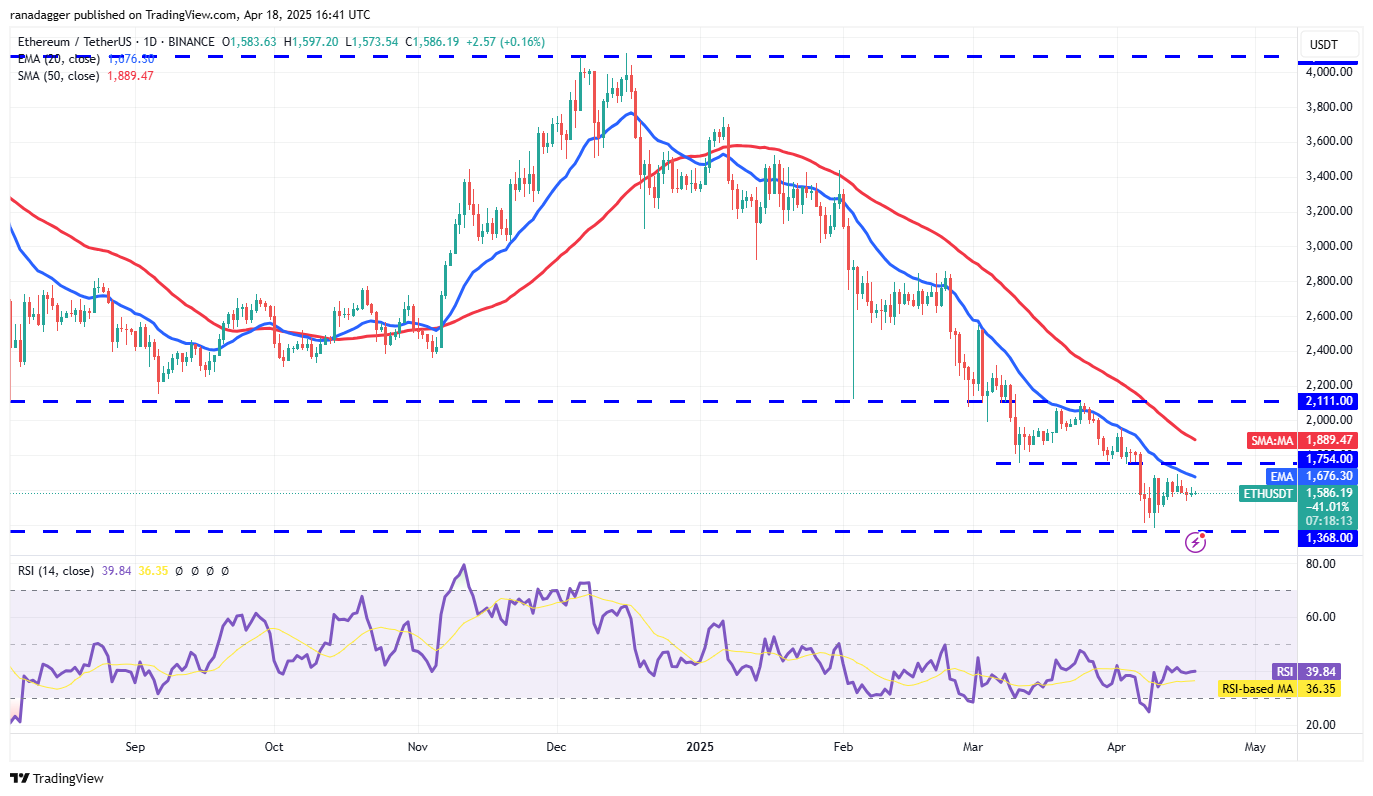Click the 1,368.00 support price flag
This screenshot has width=1373, height=796.
point(1328,538)
